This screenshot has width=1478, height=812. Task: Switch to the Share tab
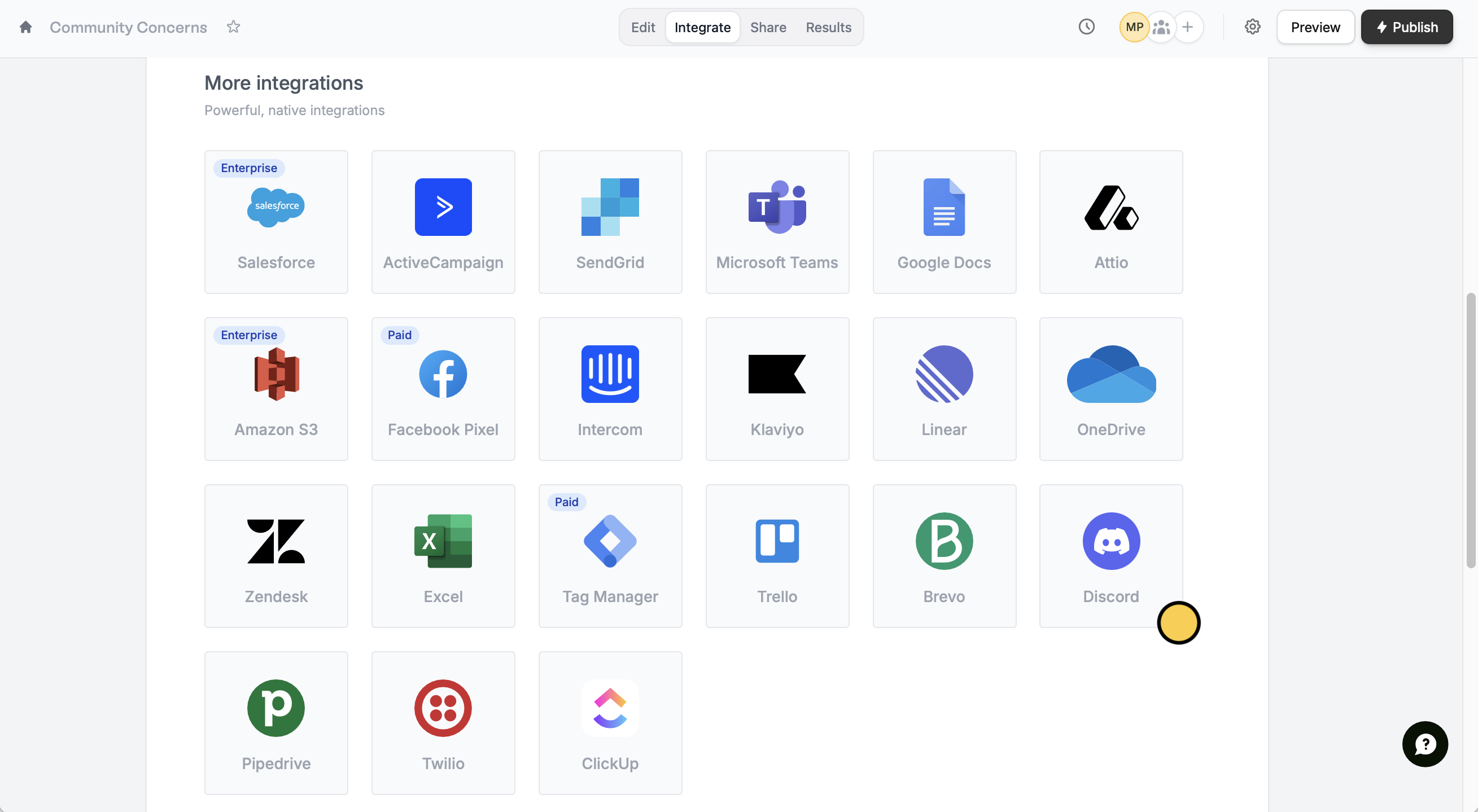pyautogui.click(x=768, y=27)
